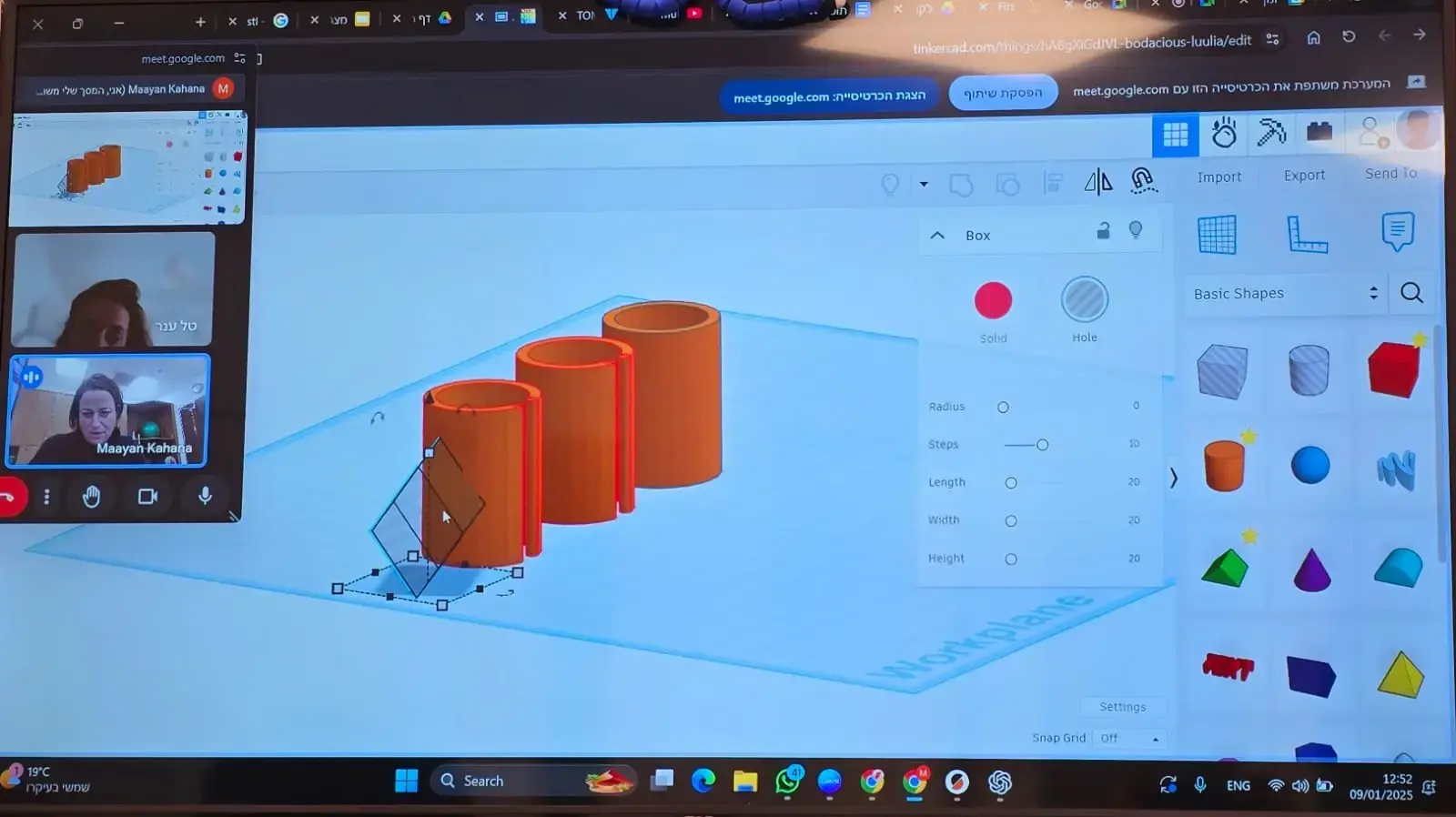The width and height of the screenshot is (1456, 817).
Task: Collapse the Box properties panel
Action: pos(937,235)
